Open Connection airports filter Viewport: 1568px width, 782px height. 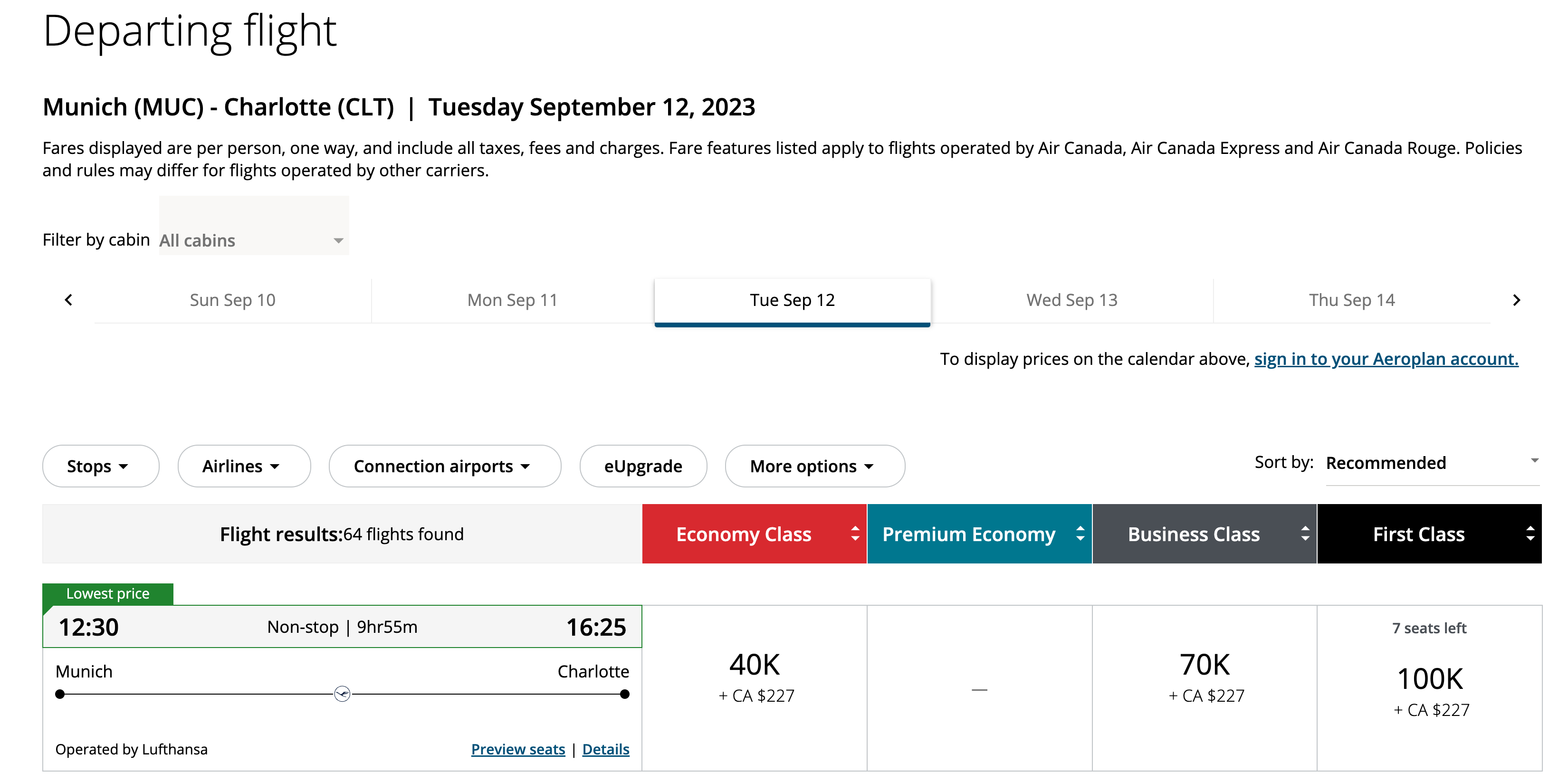pyautogui.click(x=444, y=466)
